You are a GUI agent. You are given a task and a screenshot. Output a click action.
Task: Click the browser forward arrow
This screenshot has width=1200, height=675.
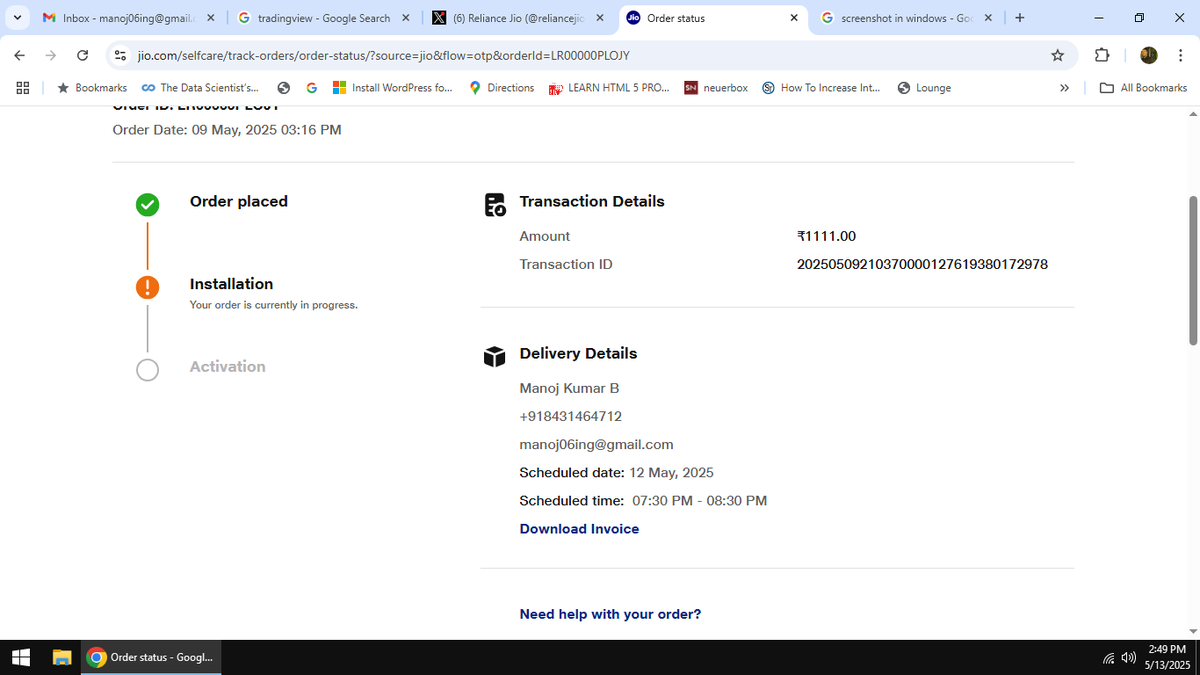pyautogui.click(x=51, y=55)
